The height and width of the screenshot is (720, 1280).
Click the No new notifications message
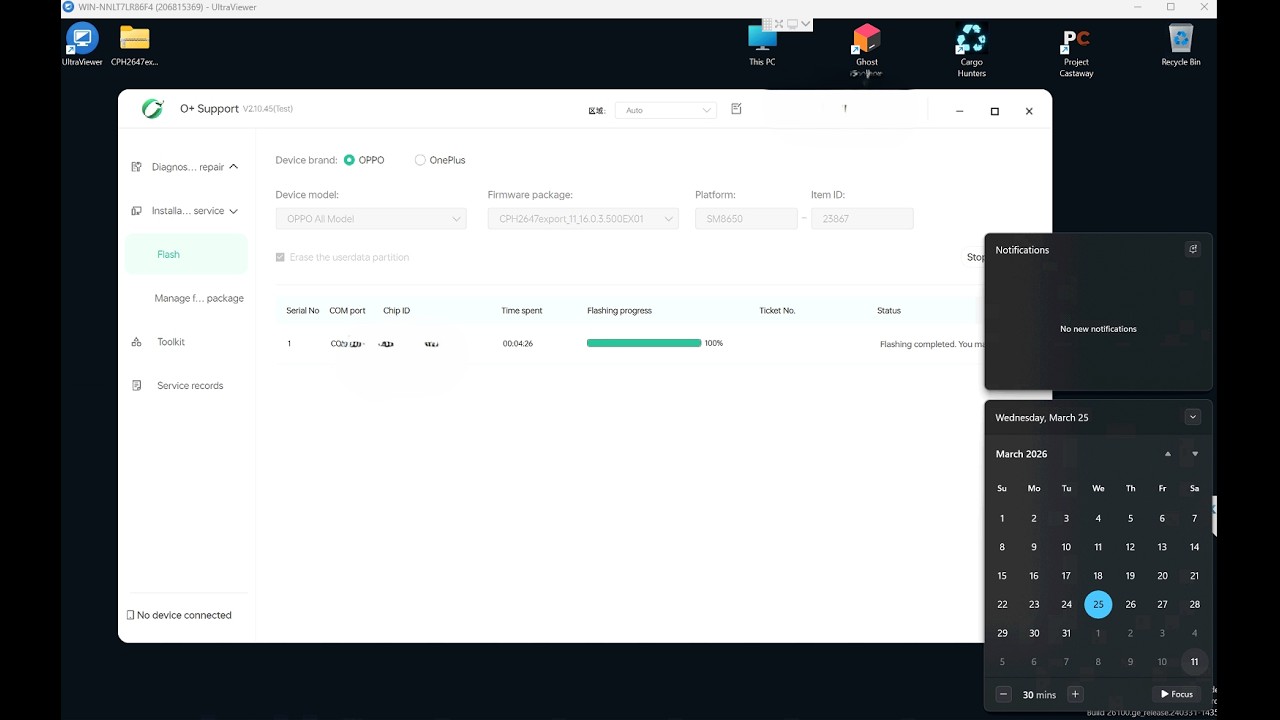click(1098, 329)
